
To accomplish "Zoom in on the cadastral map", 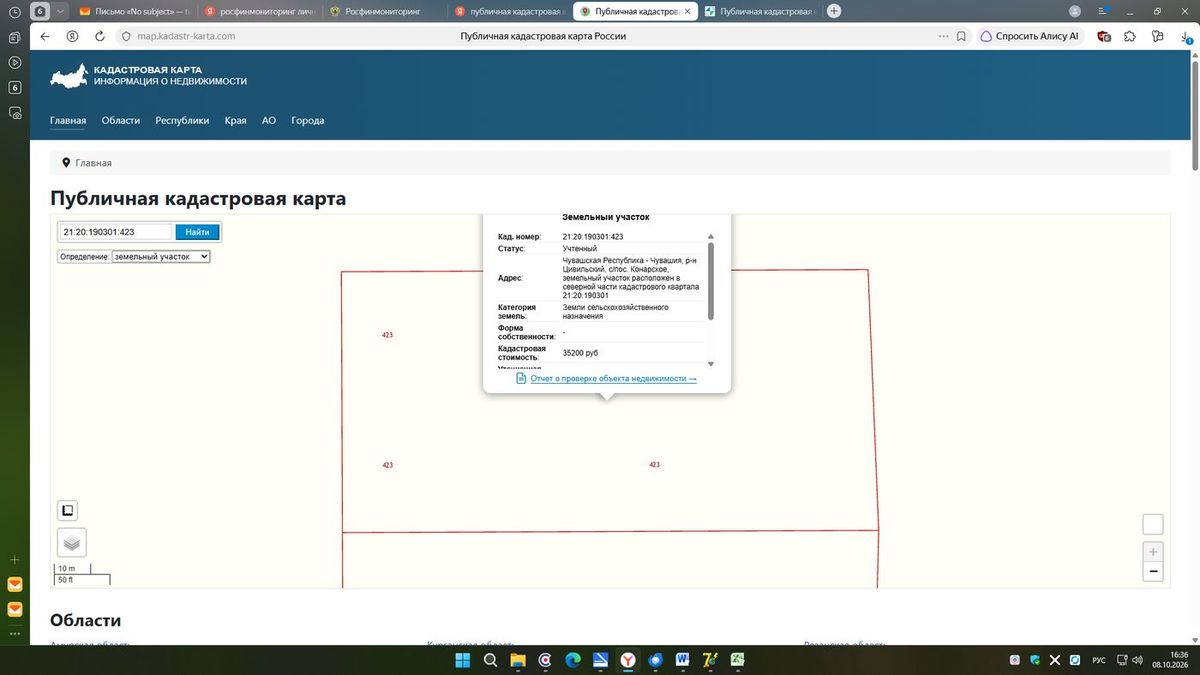I will pyautogui.click(x=1153, y=551).
